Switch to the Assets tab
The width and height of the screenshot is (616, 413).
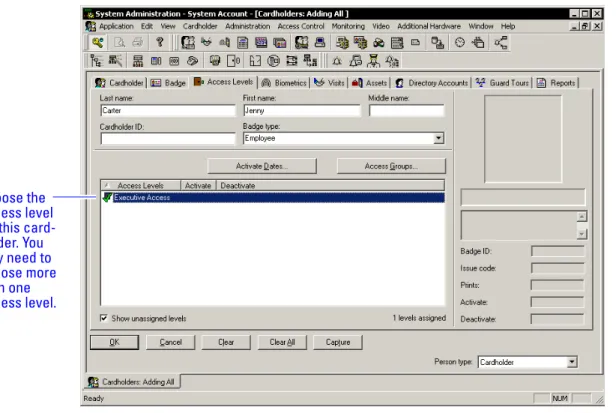(x=369, y=83)
